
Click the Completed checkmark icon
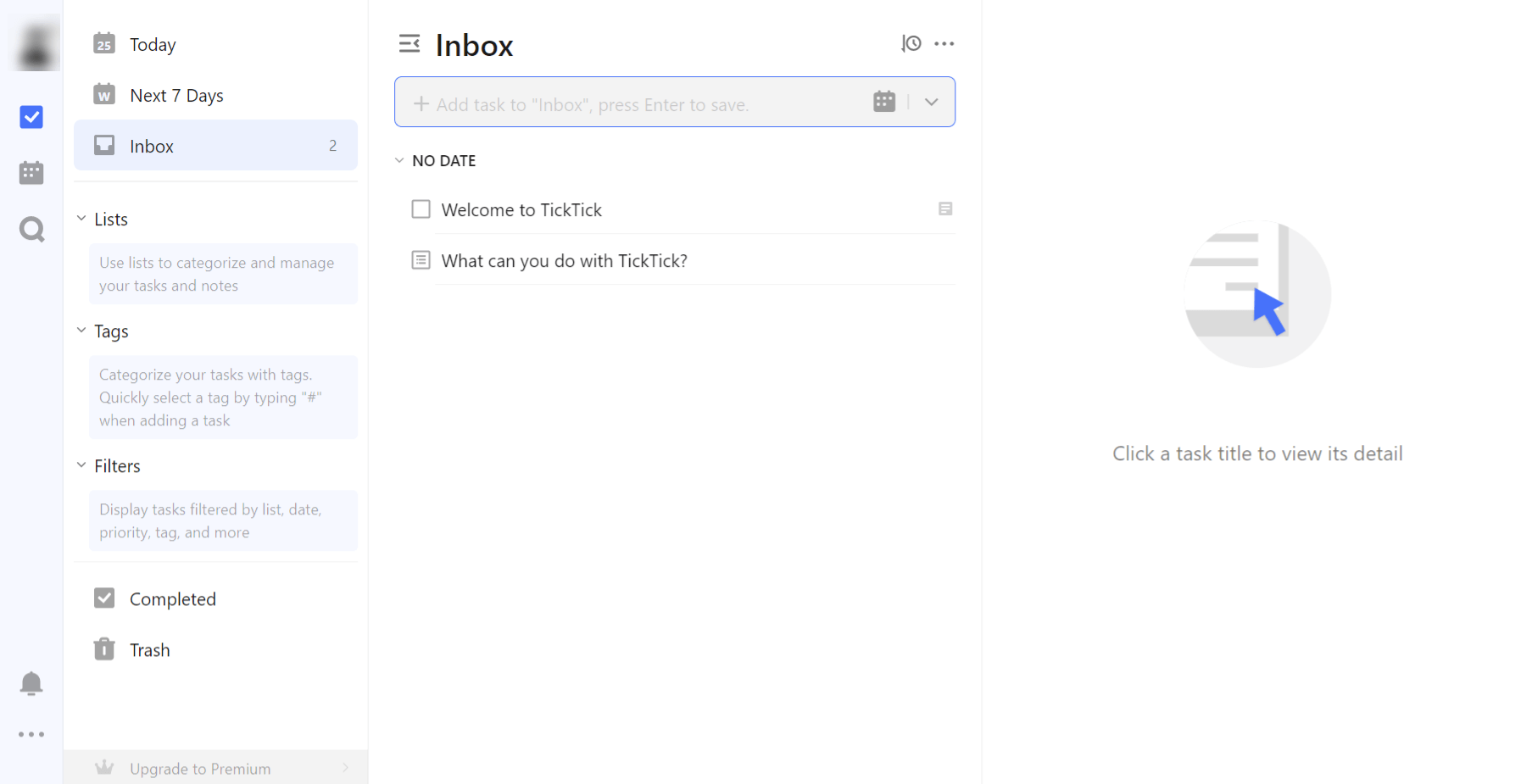click(104, 598)
